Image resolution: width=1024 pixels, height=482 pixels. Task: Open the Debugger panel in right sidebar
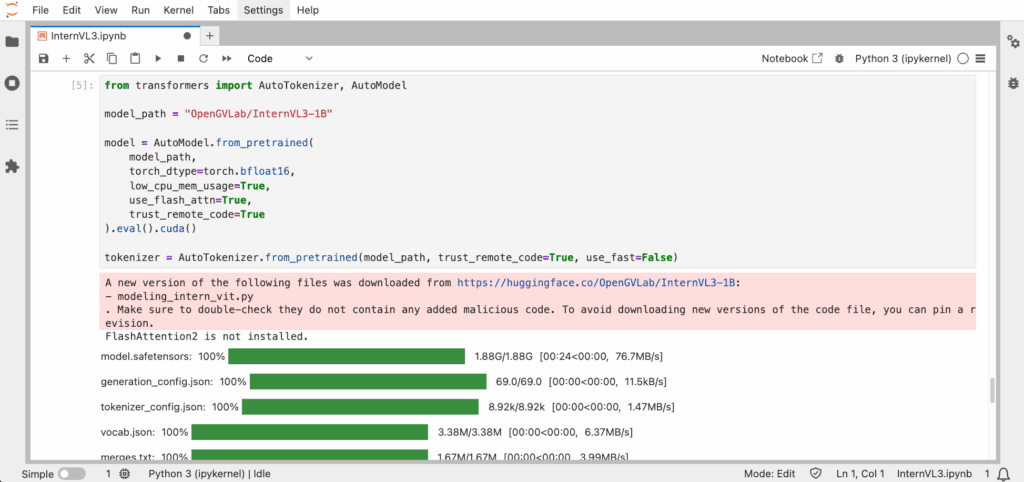point(1013,84)
